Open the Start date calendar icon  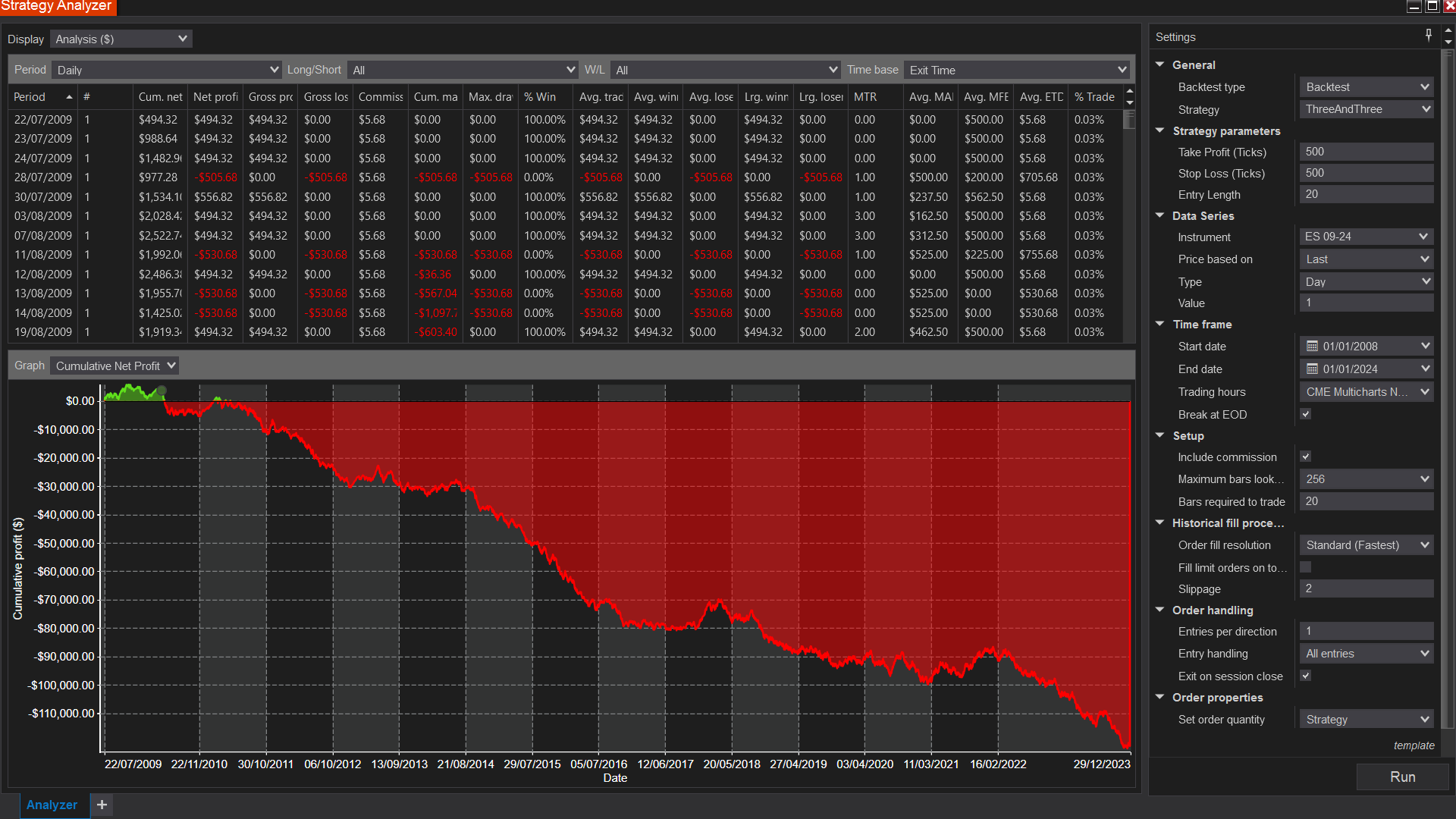(1312, 347)
